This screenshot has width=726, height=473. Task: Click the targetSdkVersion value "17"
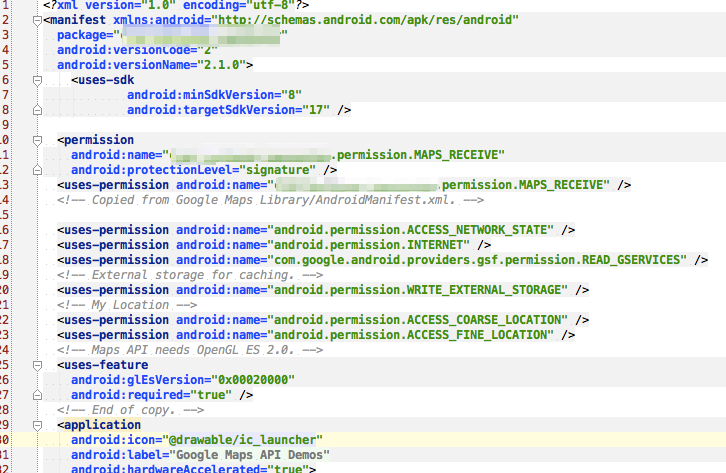tap(316, 110)
